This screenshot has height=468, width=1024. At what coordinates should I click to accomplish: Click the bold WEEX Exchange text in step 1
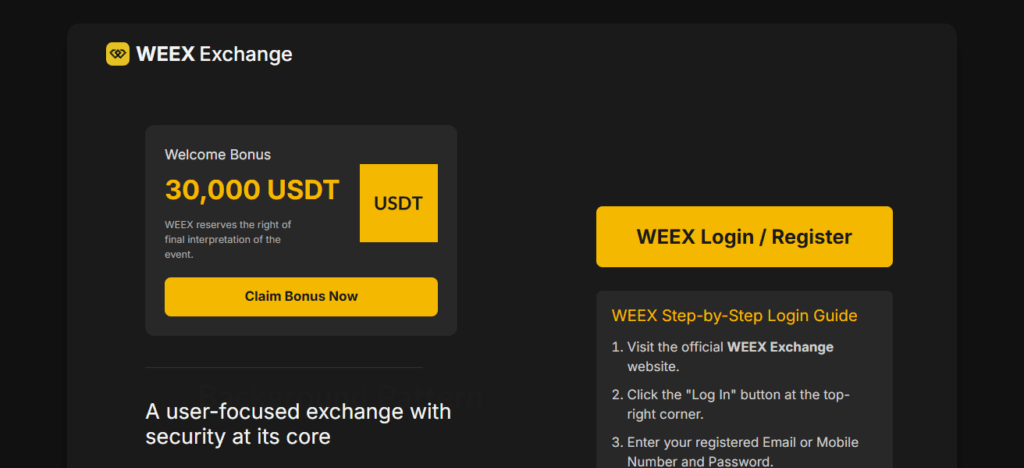coord(780,347)
